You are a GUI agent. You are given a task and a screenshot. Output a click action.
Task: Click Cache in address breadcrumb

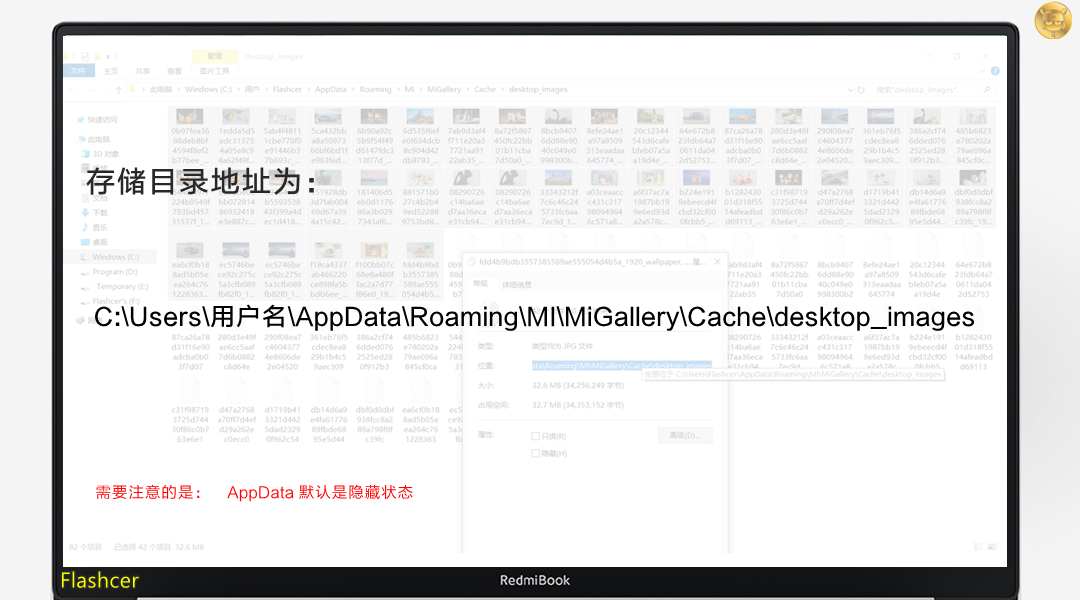point(485,90)
